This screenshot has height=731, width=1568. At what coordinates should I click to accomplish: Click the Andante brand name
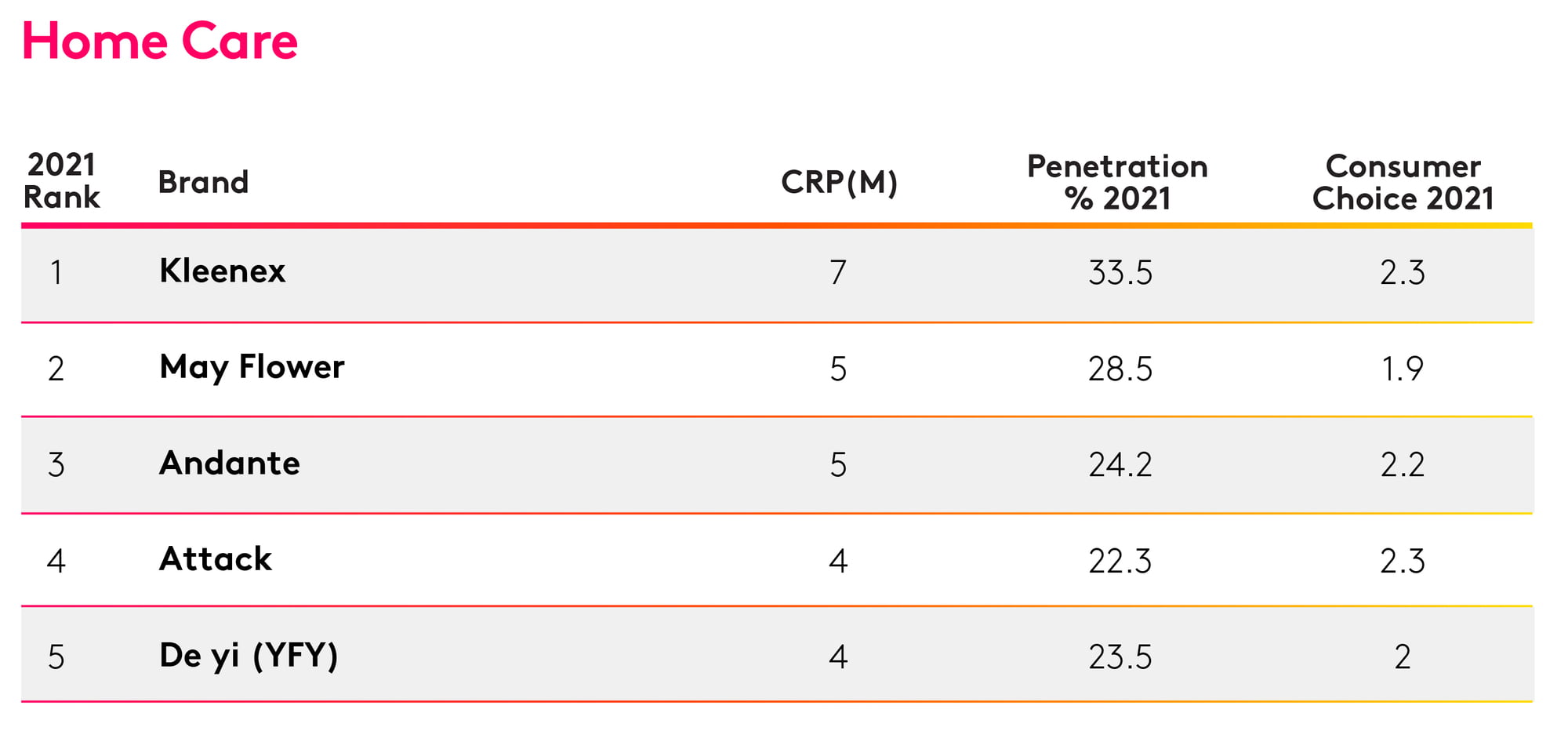coord(229,463)
